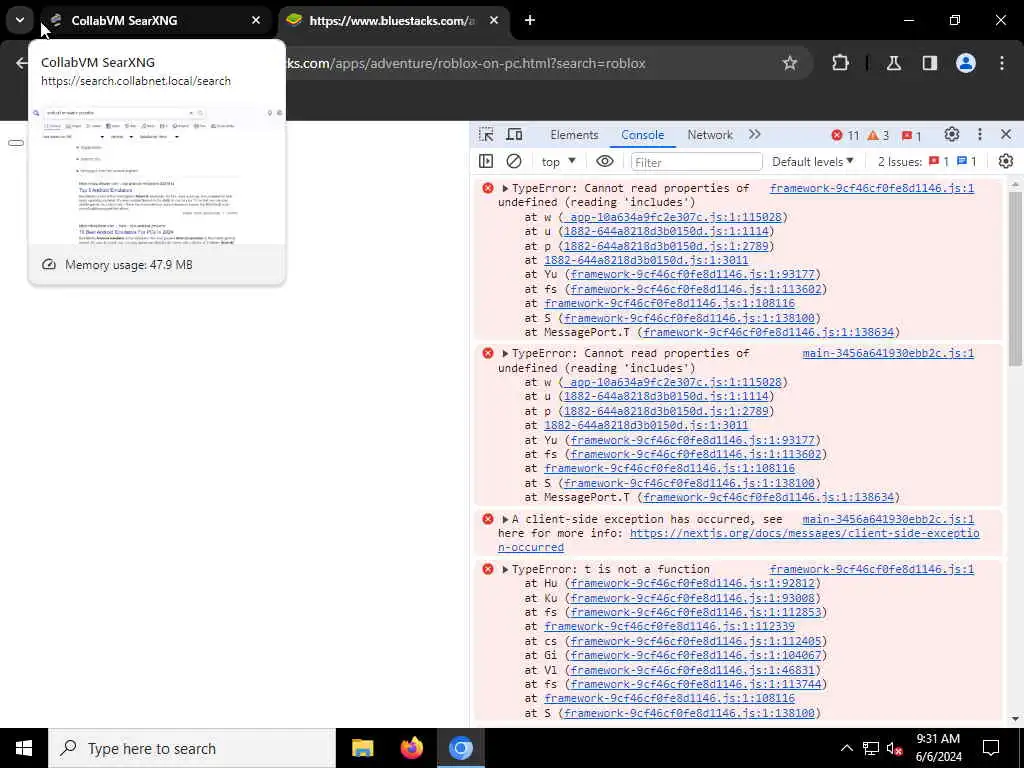Open _app-10a634a9fc2e307c.js:1:115028 in first error
Viewport: 1024px width, 768px height.
pyautogui.click(x=673, y=217)
